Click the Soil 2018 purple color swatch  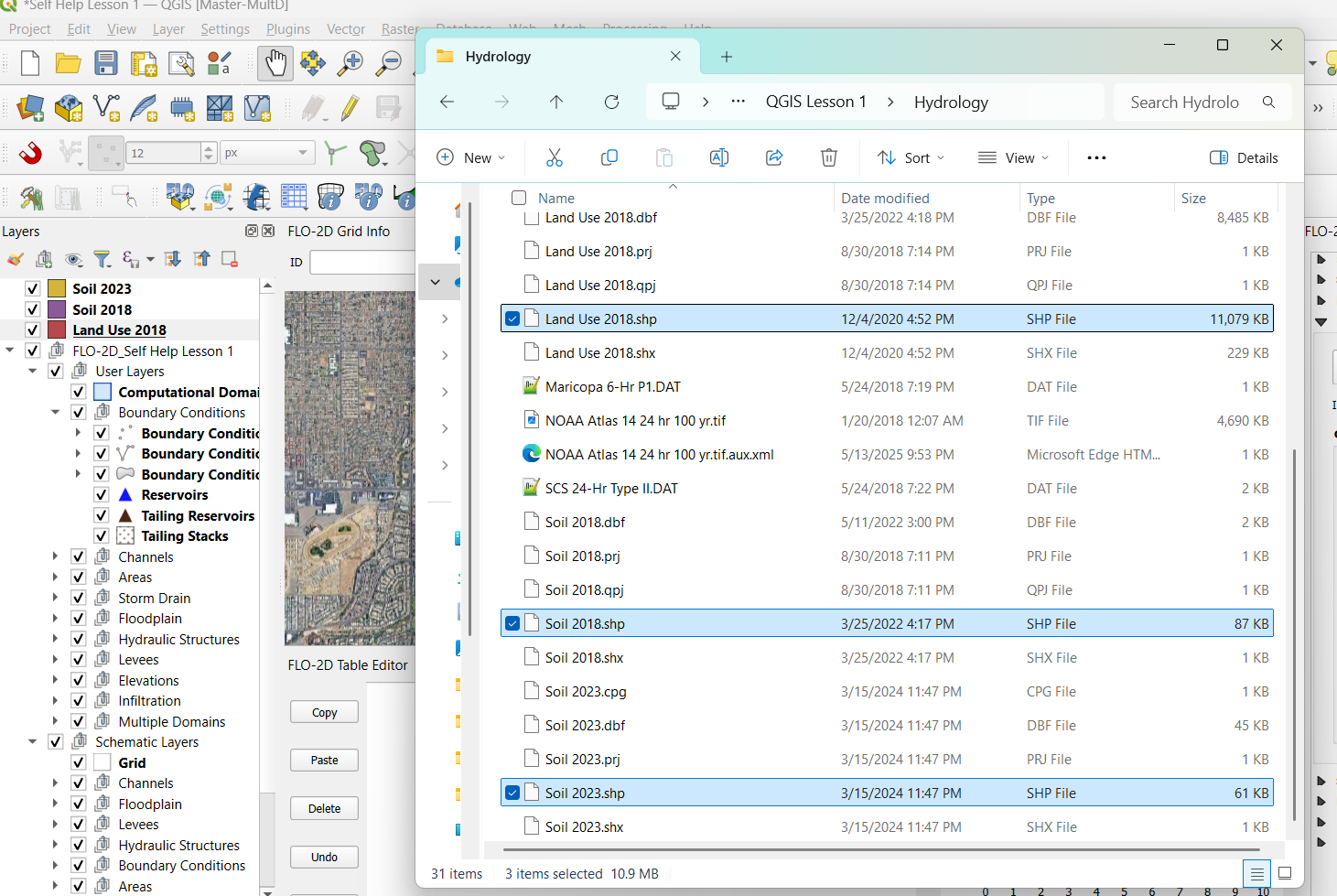click(x=57, y=310)
